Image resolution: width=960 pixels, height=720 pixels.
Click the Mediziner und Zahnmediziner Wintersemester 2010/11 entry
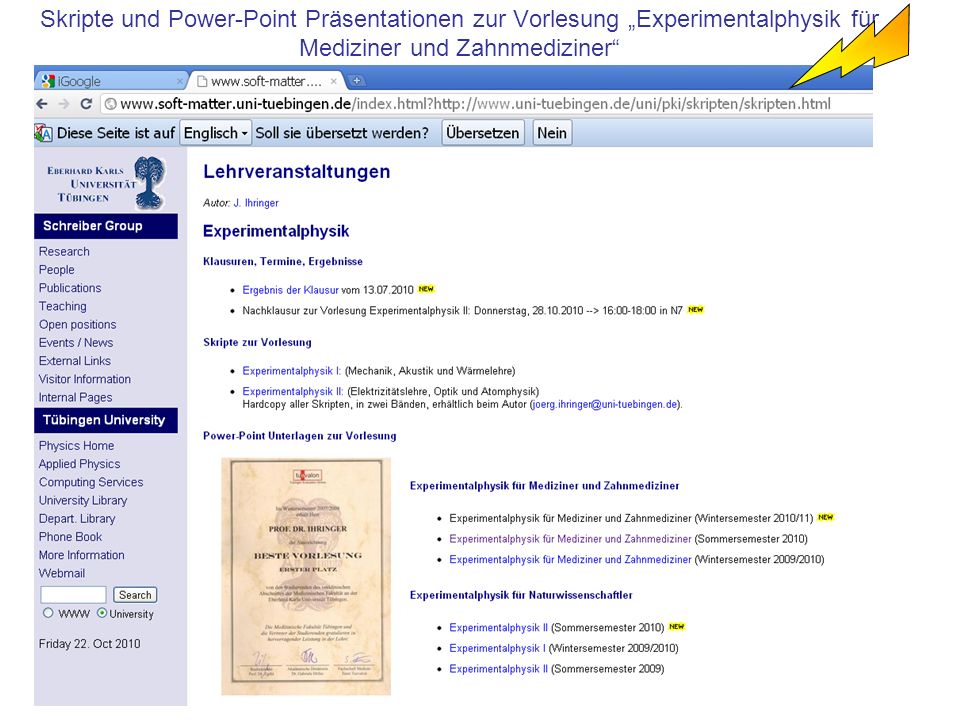pos(631,519)
